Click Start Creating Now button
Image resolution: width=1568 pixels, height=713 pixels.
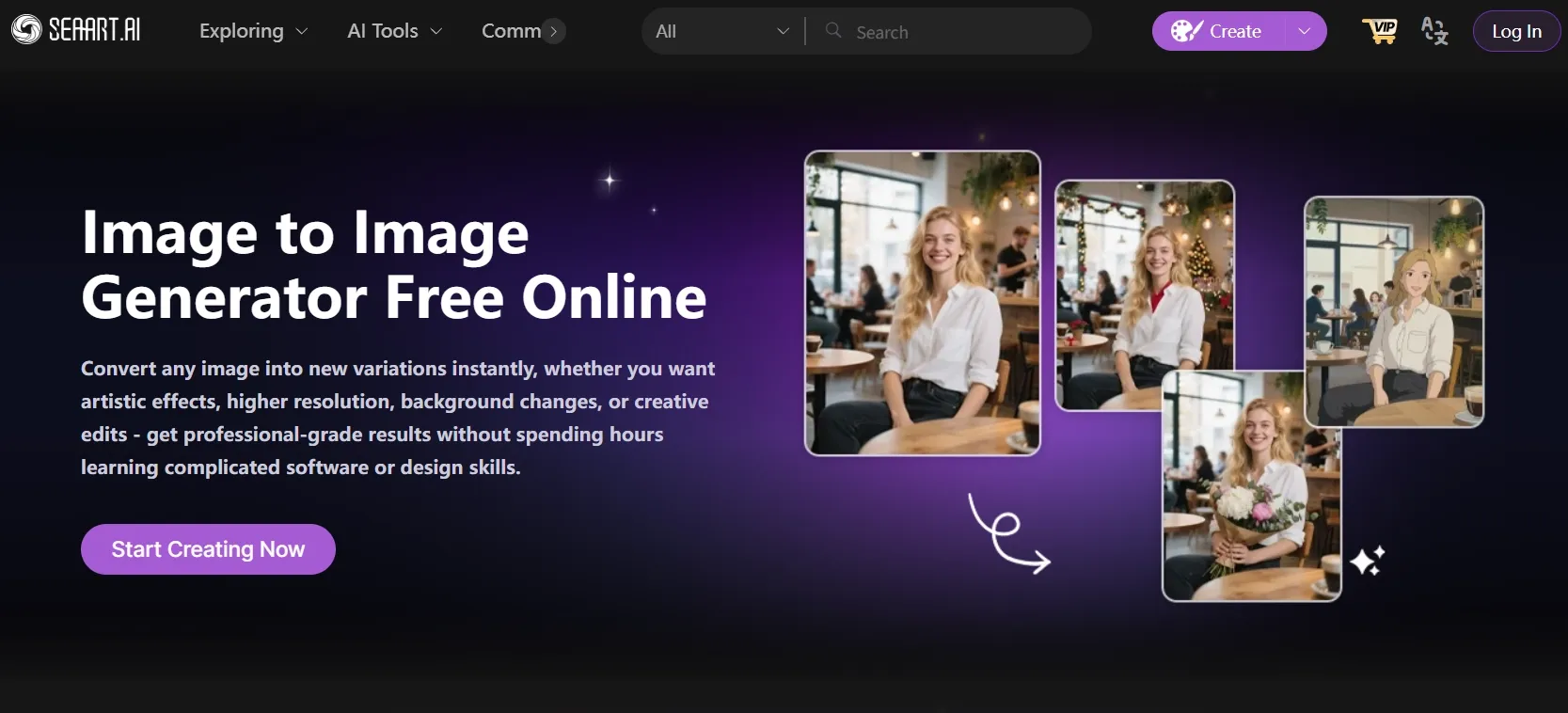click(208, 549)
